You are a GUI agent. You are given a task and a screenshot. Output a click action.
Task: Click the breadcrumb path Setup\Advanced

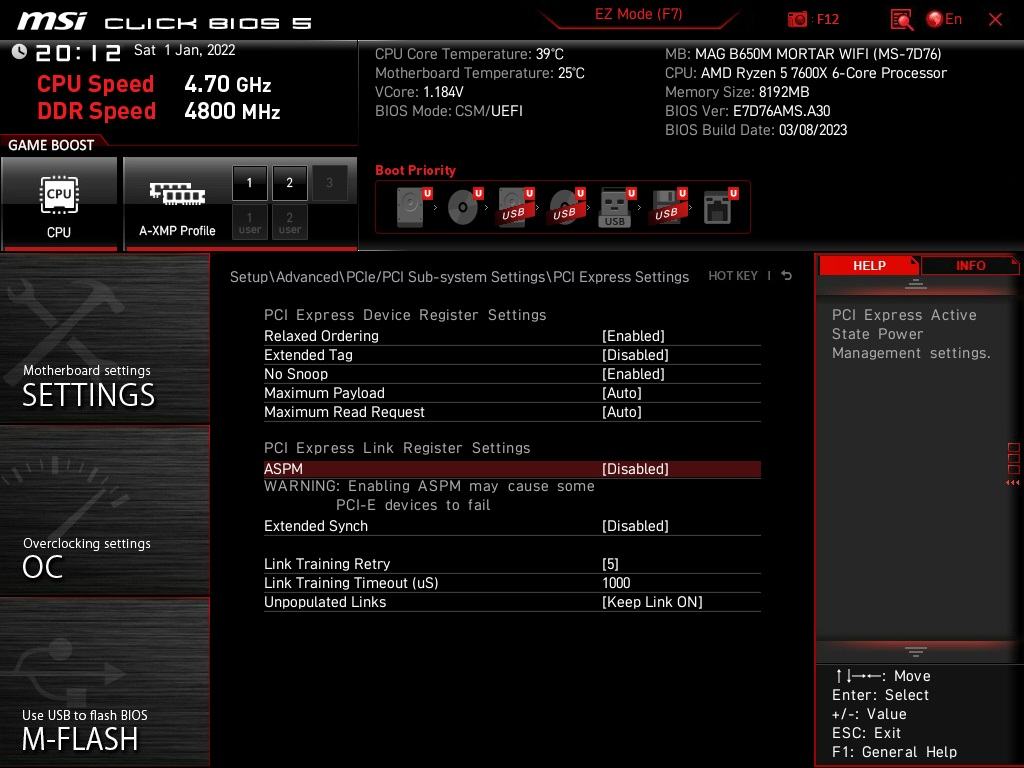pyautogui.click(x=283, y=277)
